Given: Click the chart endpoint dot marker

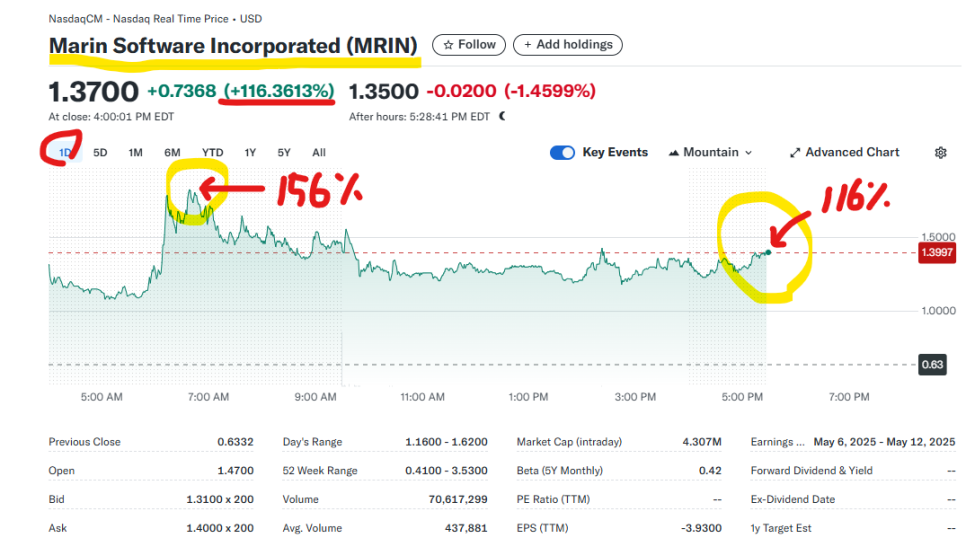Looking at the screenshot, I should (768, 252).
